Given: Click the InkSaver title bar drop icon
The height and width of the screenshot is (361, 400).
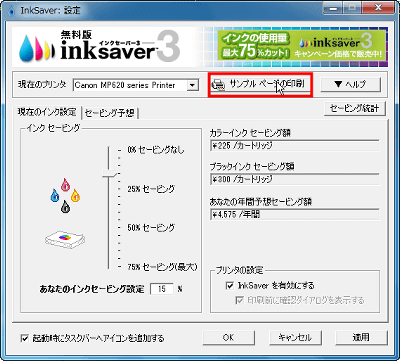Looking at the screenshot, I should [13, 10].
